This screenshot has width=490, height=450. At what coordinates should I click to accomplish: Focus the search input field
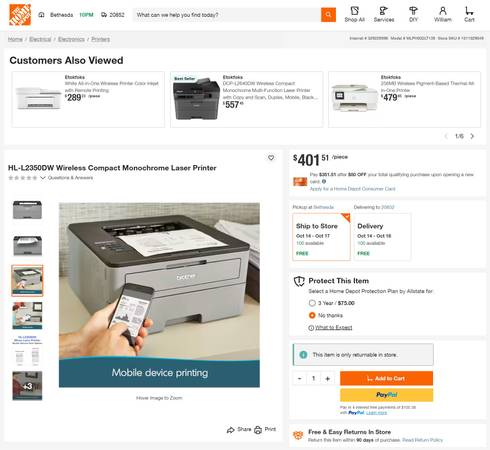coord(227,15)
